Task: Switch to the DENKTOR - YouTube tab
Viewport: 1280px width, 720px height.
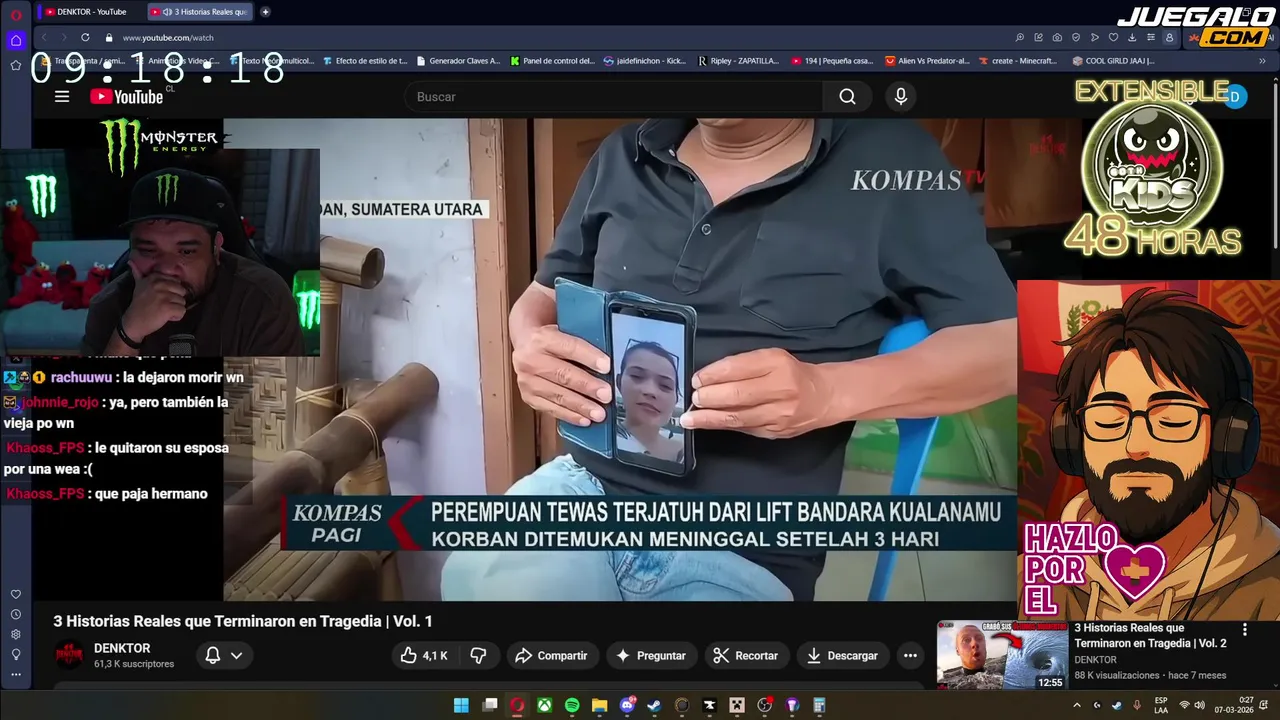Action: tap(90, 12)
